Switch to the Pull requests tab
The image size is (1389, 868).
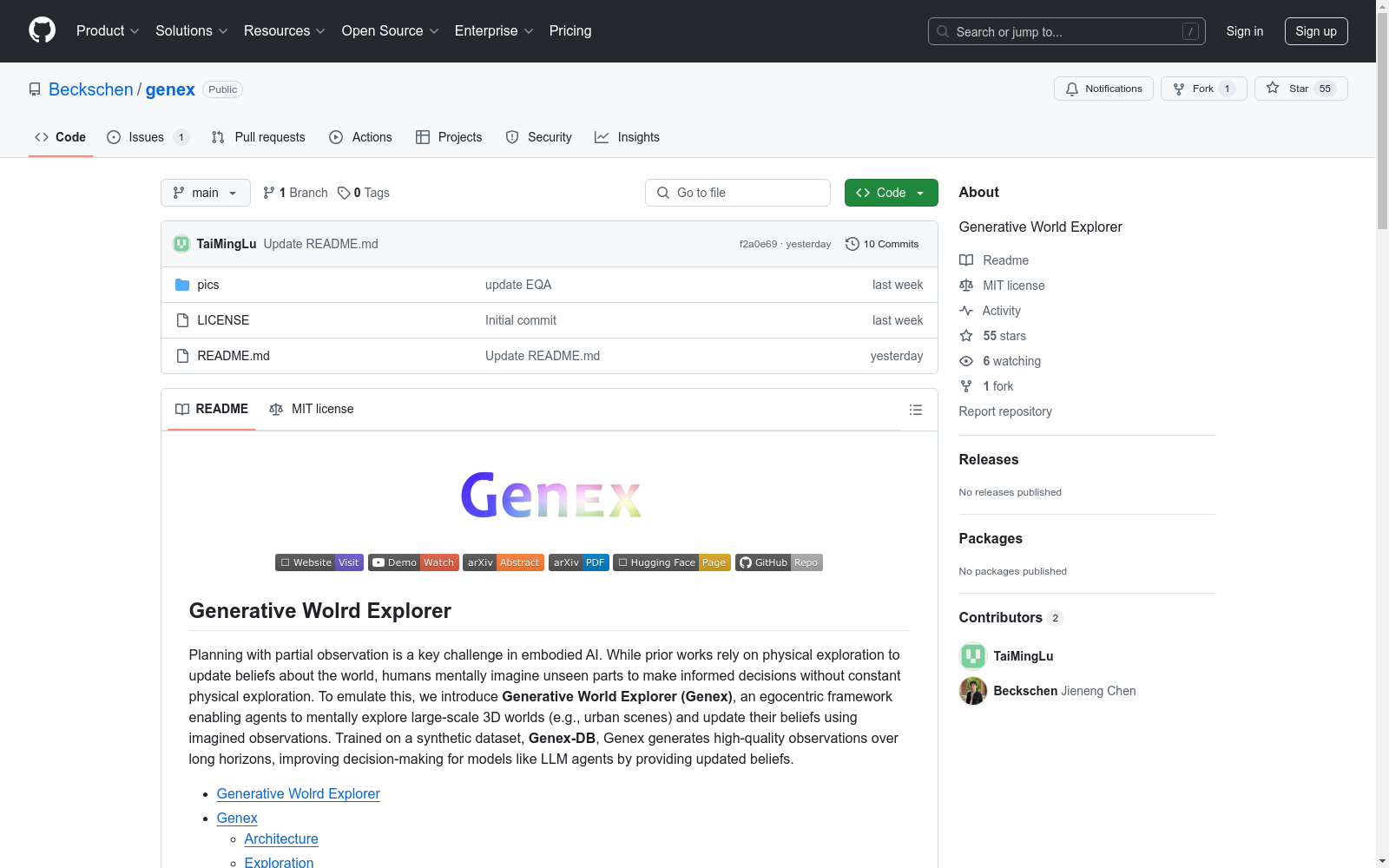coord(258,137)
